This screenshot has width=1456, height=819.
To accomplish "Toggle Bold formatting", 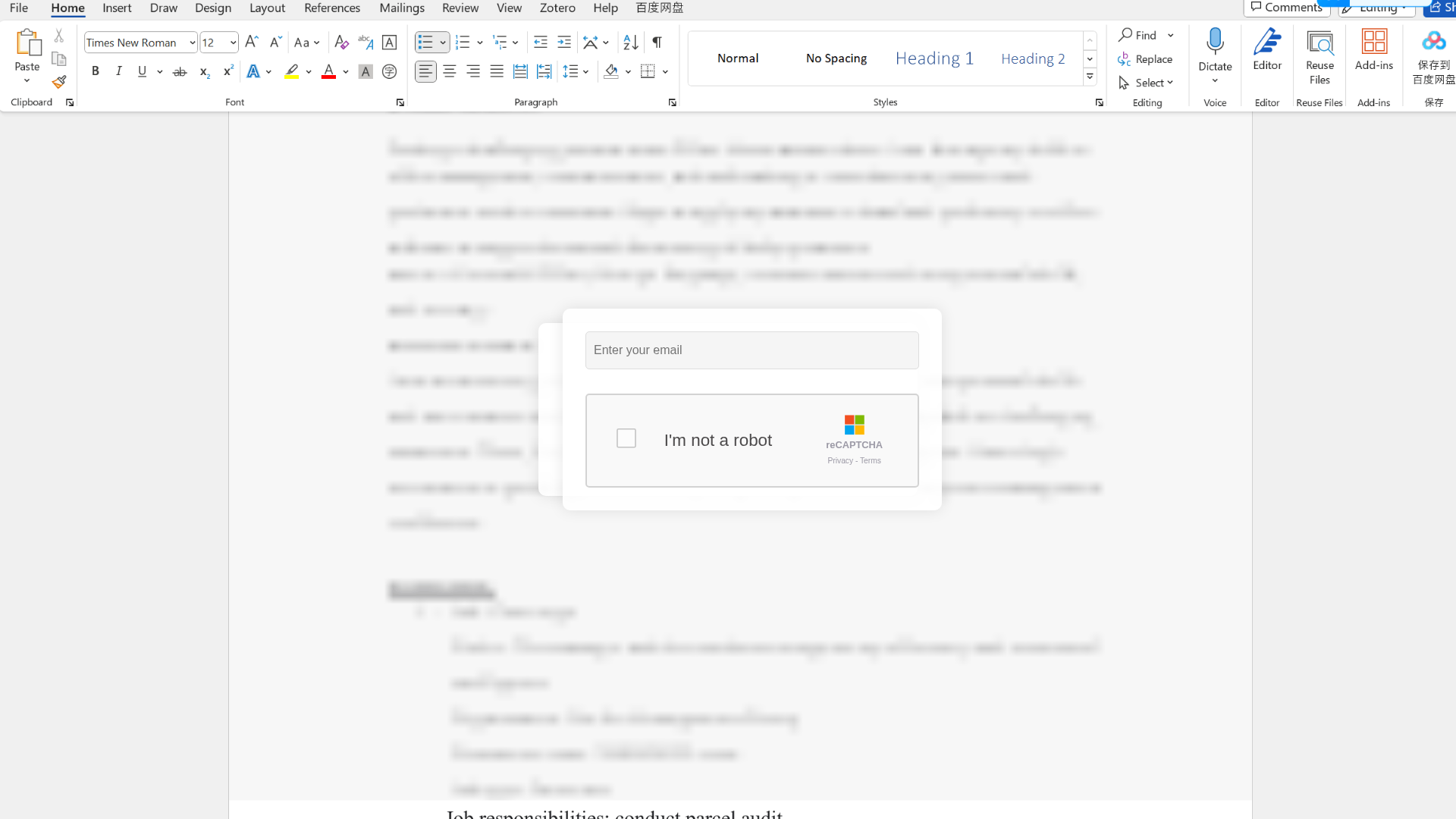I will tap(96, 72).
